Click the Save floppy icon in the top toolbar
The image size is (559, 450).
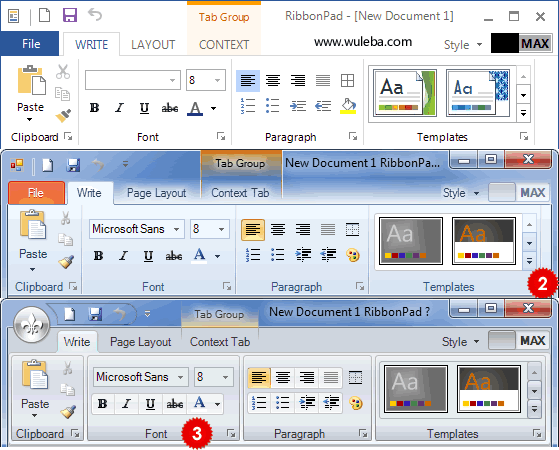tap(70, 16)
